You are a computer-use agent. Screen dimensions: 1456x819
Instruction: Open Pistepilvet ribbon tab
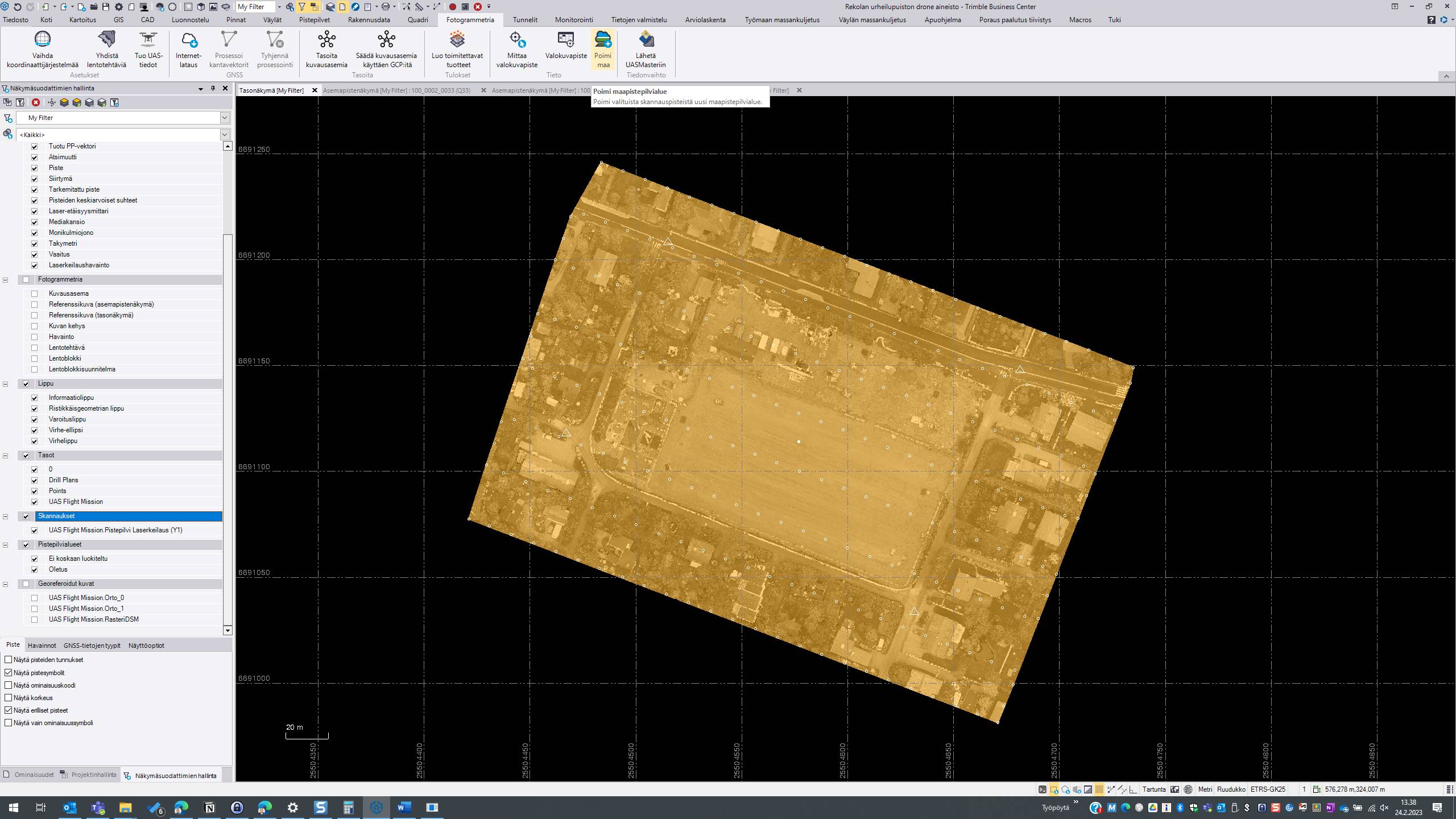[314, 20]
